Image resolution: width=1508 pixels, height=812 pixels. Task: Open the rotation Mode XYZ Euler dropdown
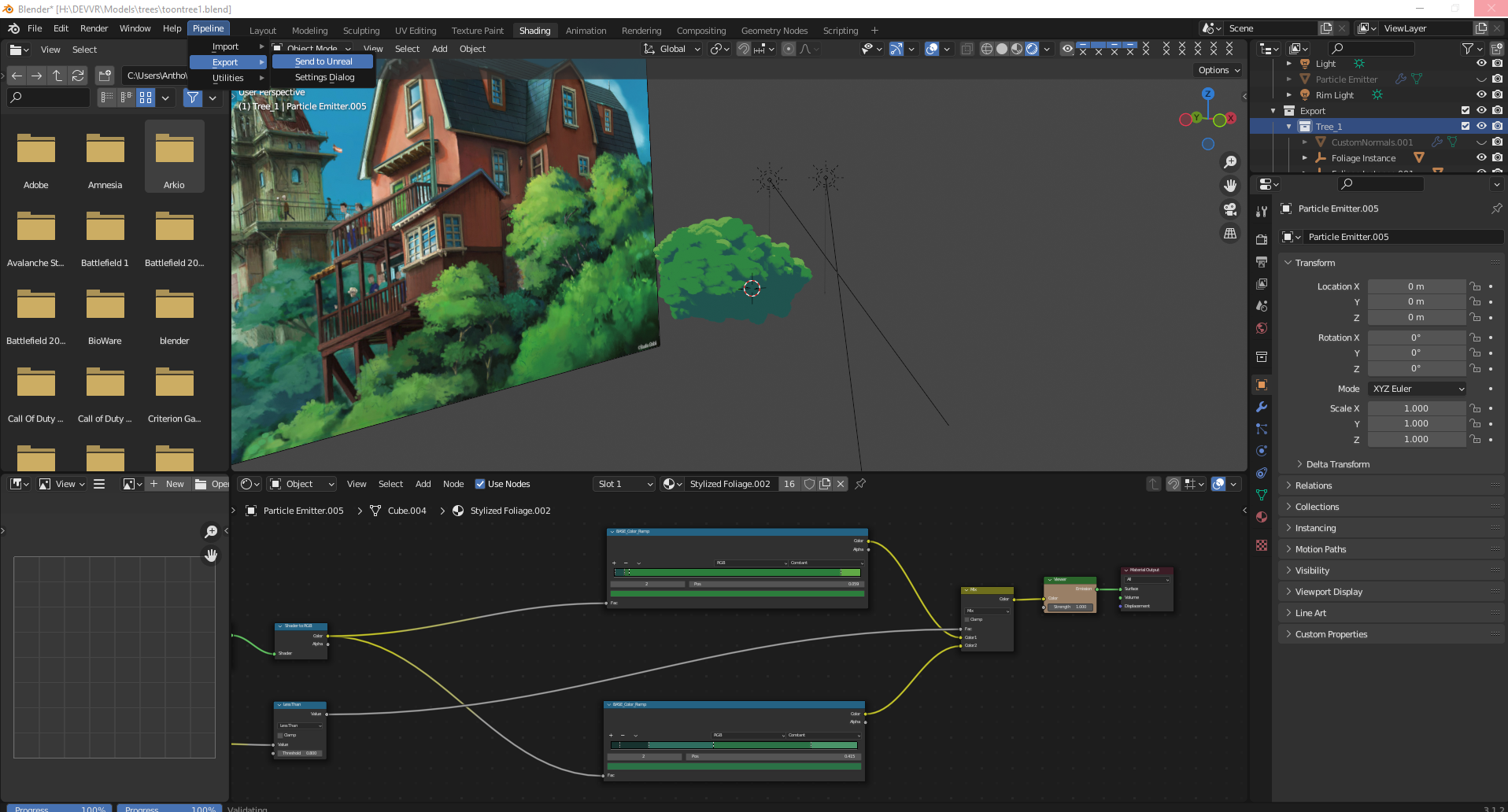coord(1417,389)
